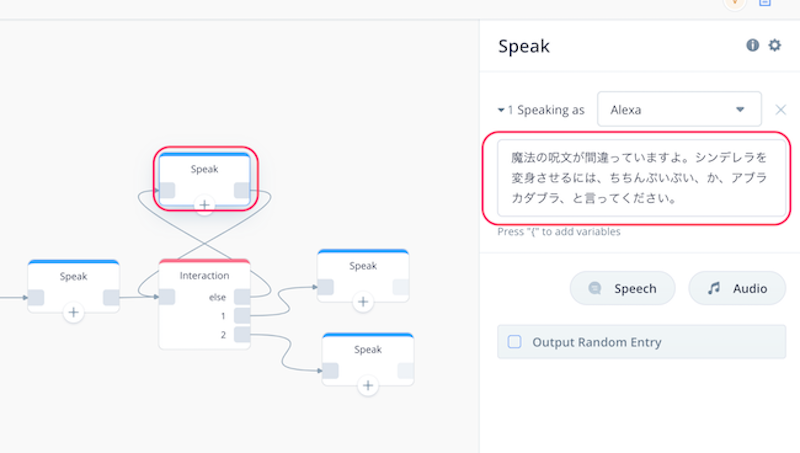Viewport: 800px width, 453px height.
Task: Click the Alexa dropdown arrow
Action: coord(740,110)
